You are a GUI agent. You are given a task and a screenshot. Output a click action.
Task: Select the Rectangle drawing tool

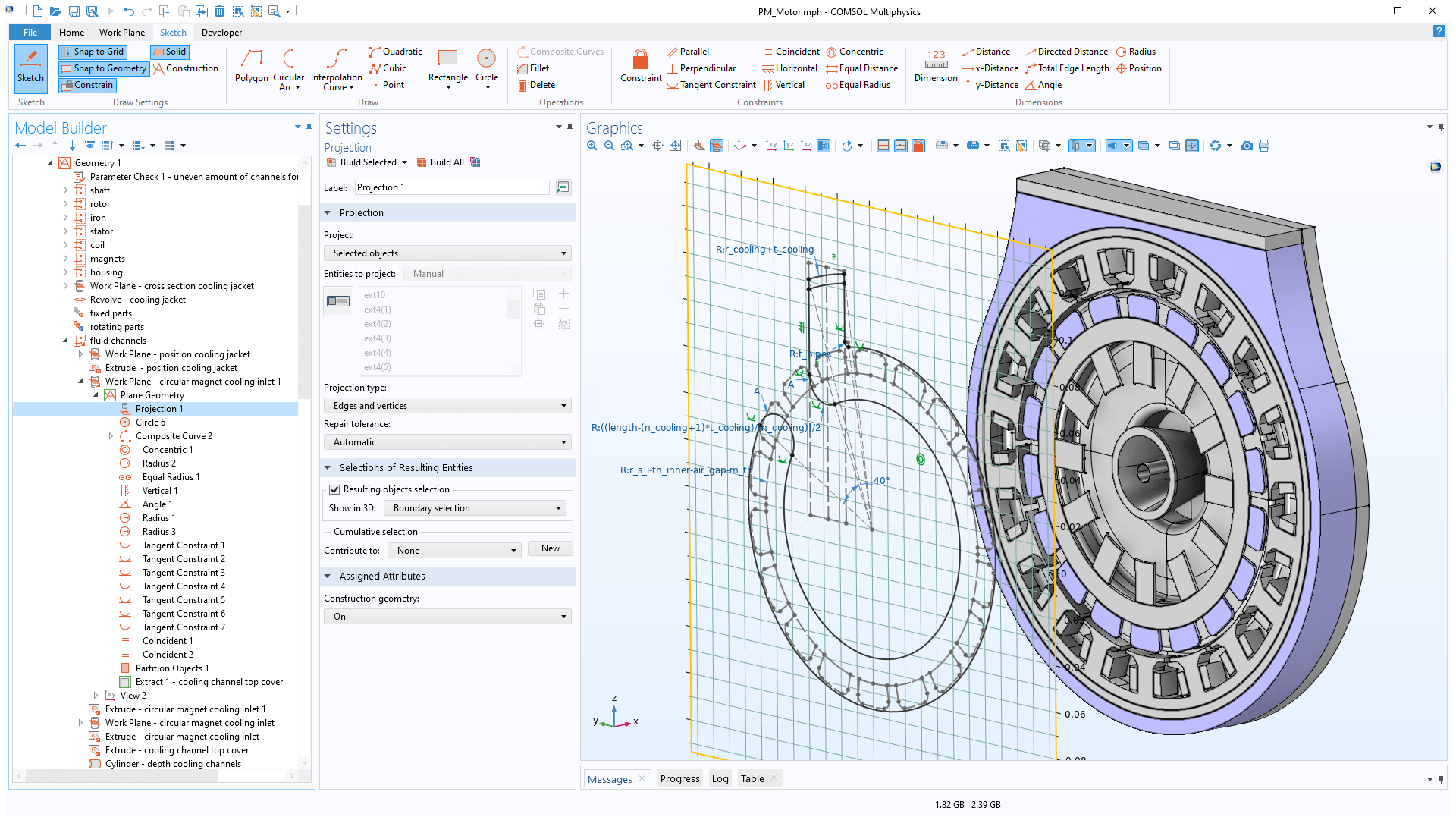(447, 67)
